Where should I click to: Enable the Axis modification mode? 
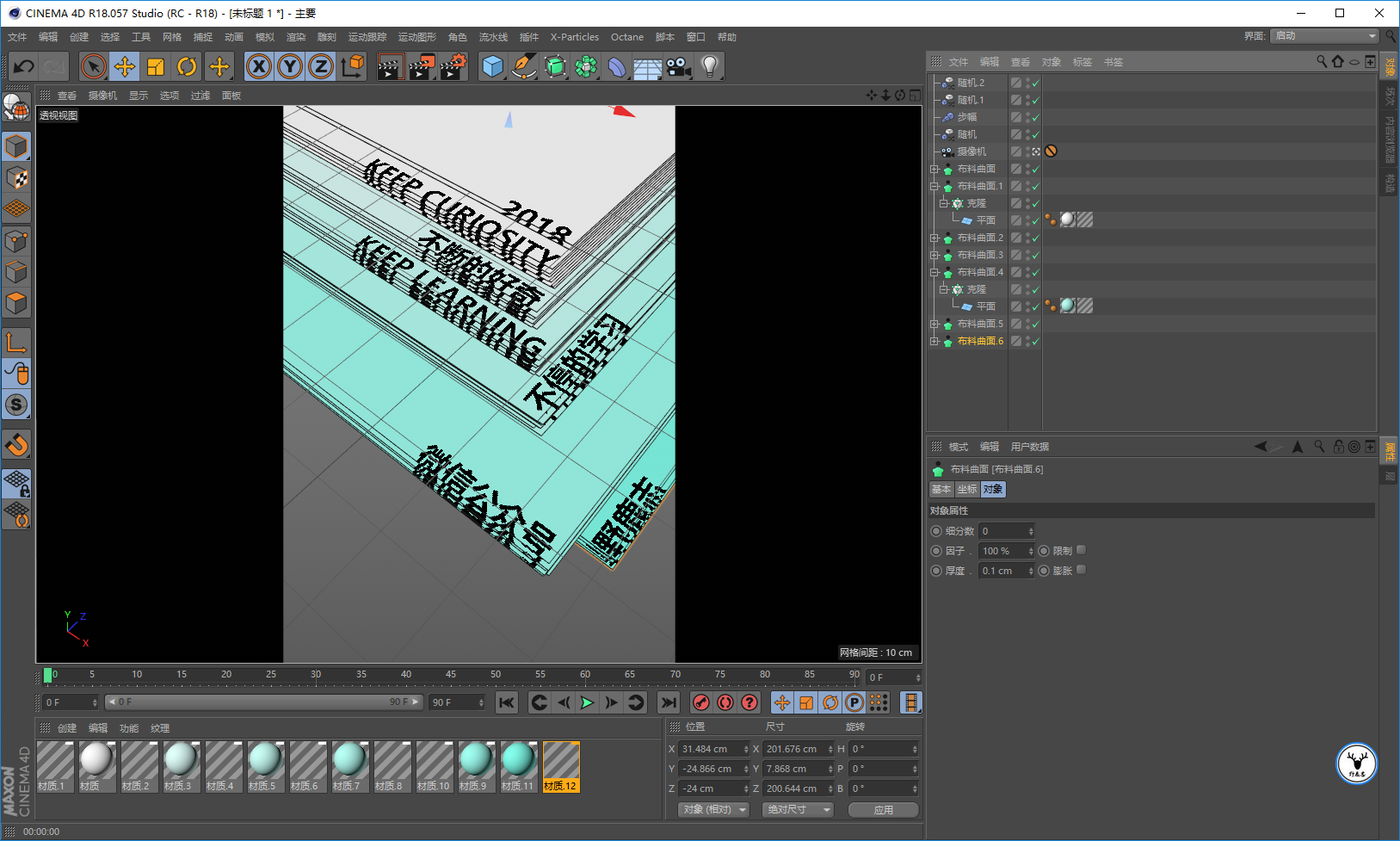(x=16, y=343)
